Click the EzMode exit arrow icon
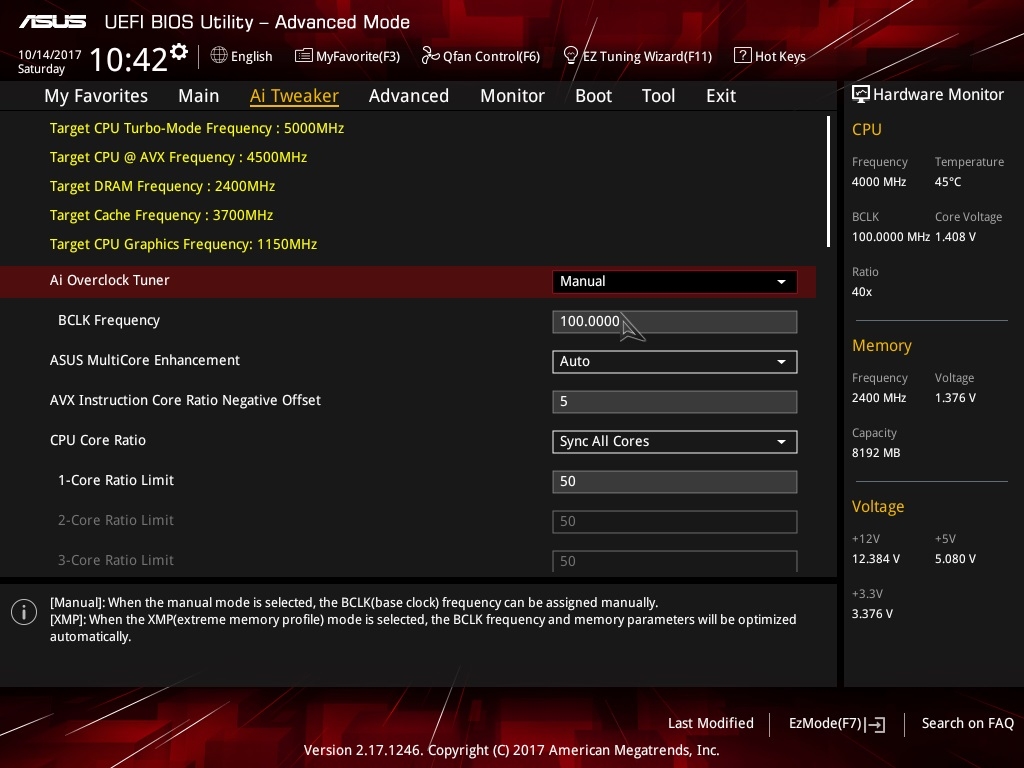The height and width of the screenshot is (768, 1024). [876, 724]
